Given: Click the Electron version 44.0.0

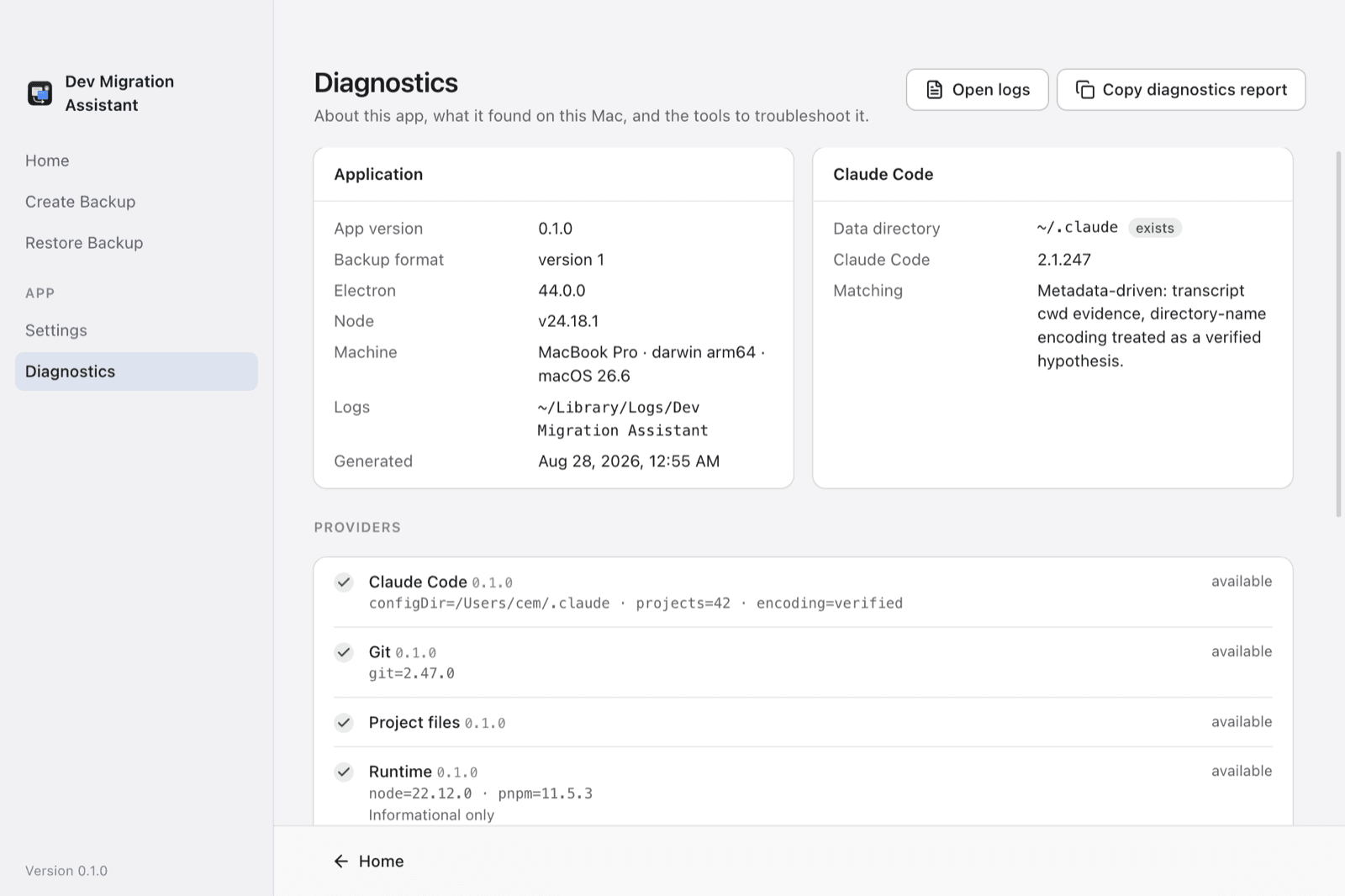Looking at the screenshot, I should point(562,291).
